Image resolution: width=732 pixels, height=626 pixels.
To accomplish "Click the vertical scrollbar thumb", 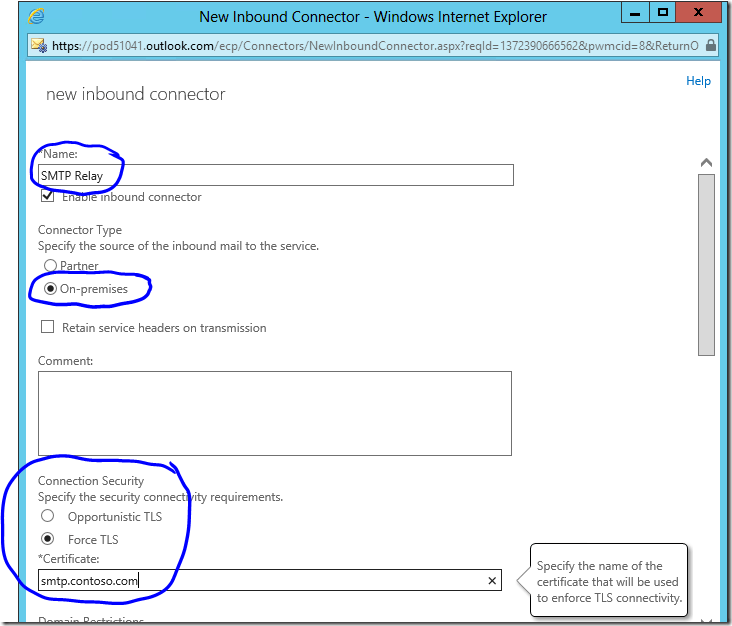I will point(706,265).
